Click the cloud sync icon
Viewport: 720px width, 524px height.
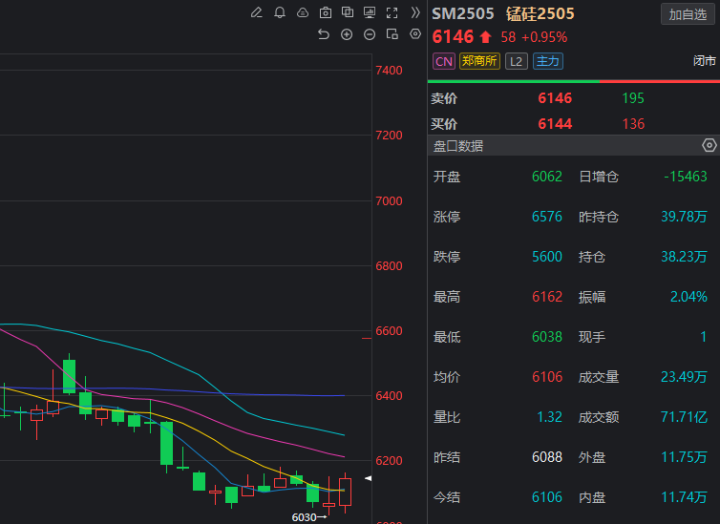click(x=302, y=13)
